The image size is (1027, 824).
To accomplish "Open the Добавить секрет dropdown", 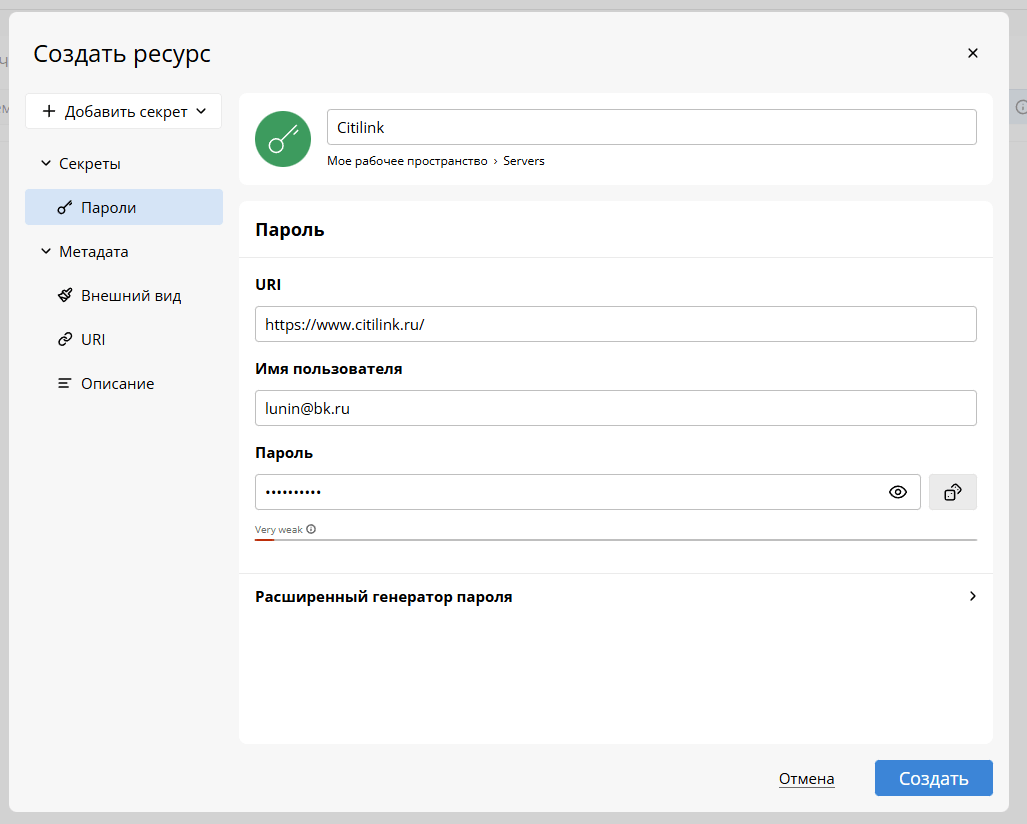I will tap(124, 111).
